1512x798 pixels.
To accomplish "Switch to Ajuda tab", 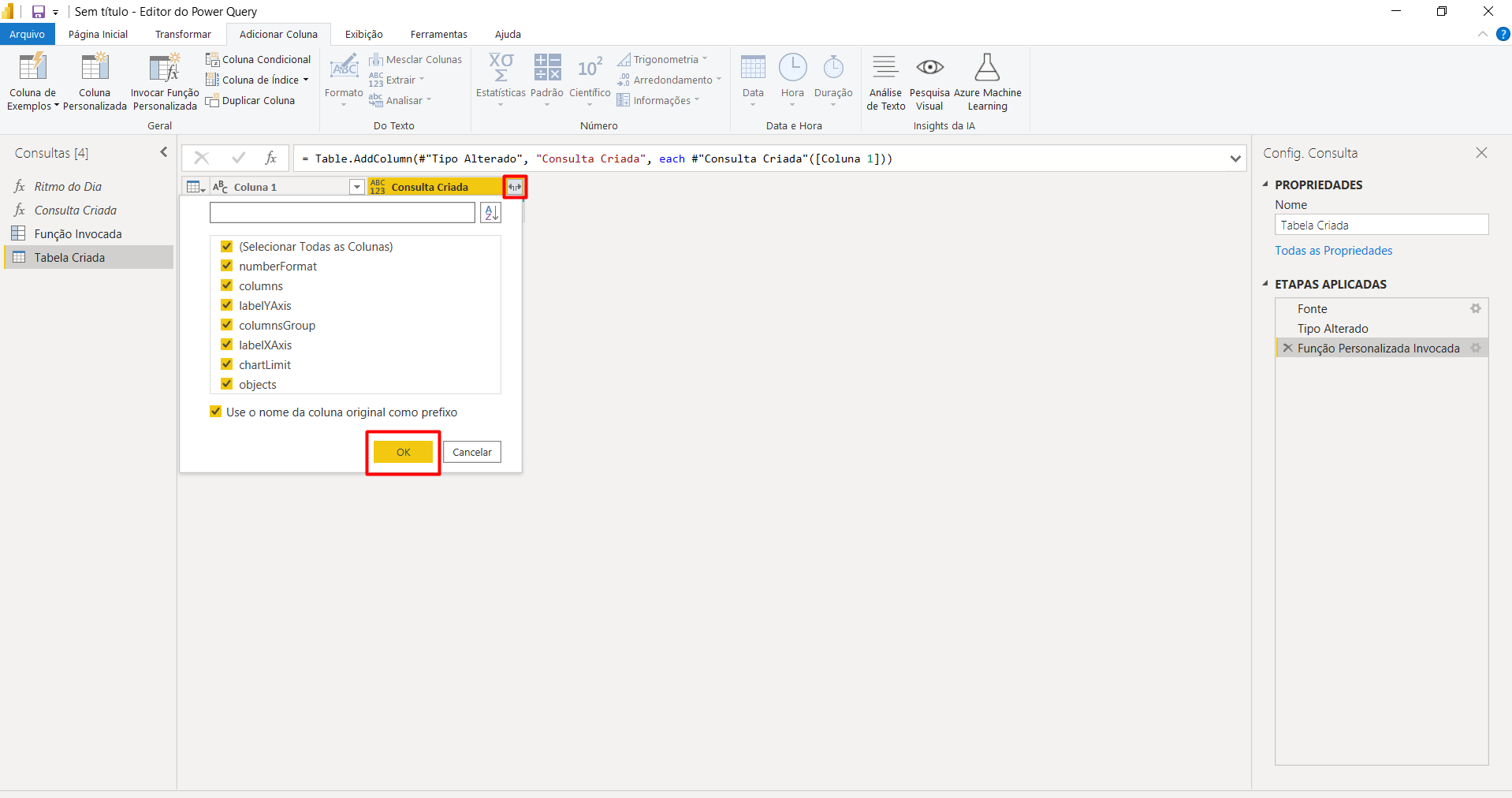I will (x=508, y=34).
